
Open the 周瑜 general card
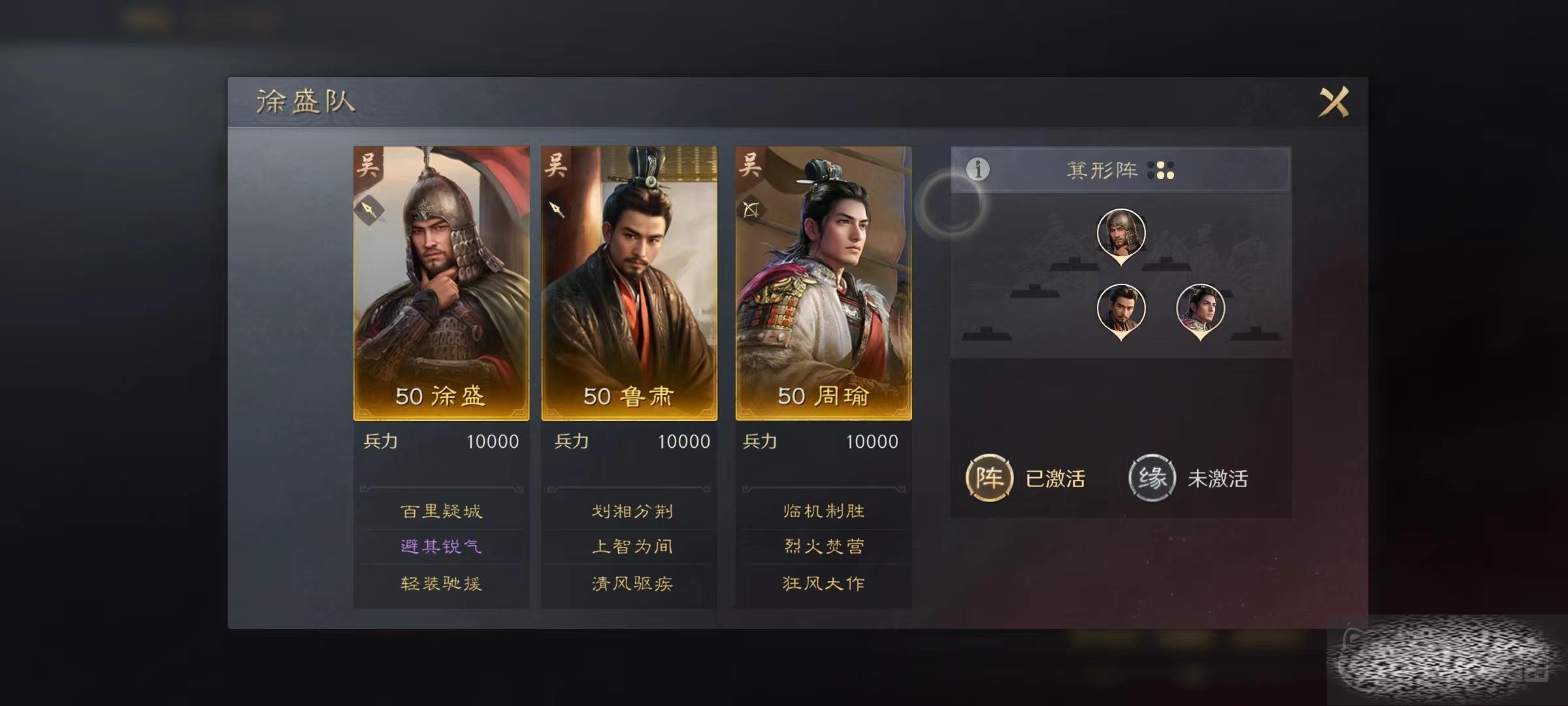[823, 283]
